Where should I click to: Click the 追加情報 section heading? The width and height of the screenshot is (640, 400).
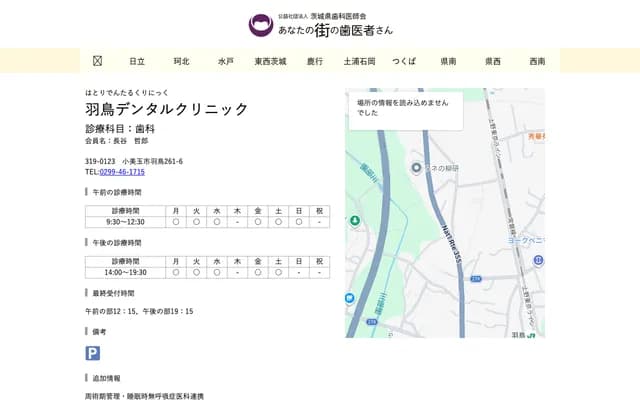pos(106,378)
